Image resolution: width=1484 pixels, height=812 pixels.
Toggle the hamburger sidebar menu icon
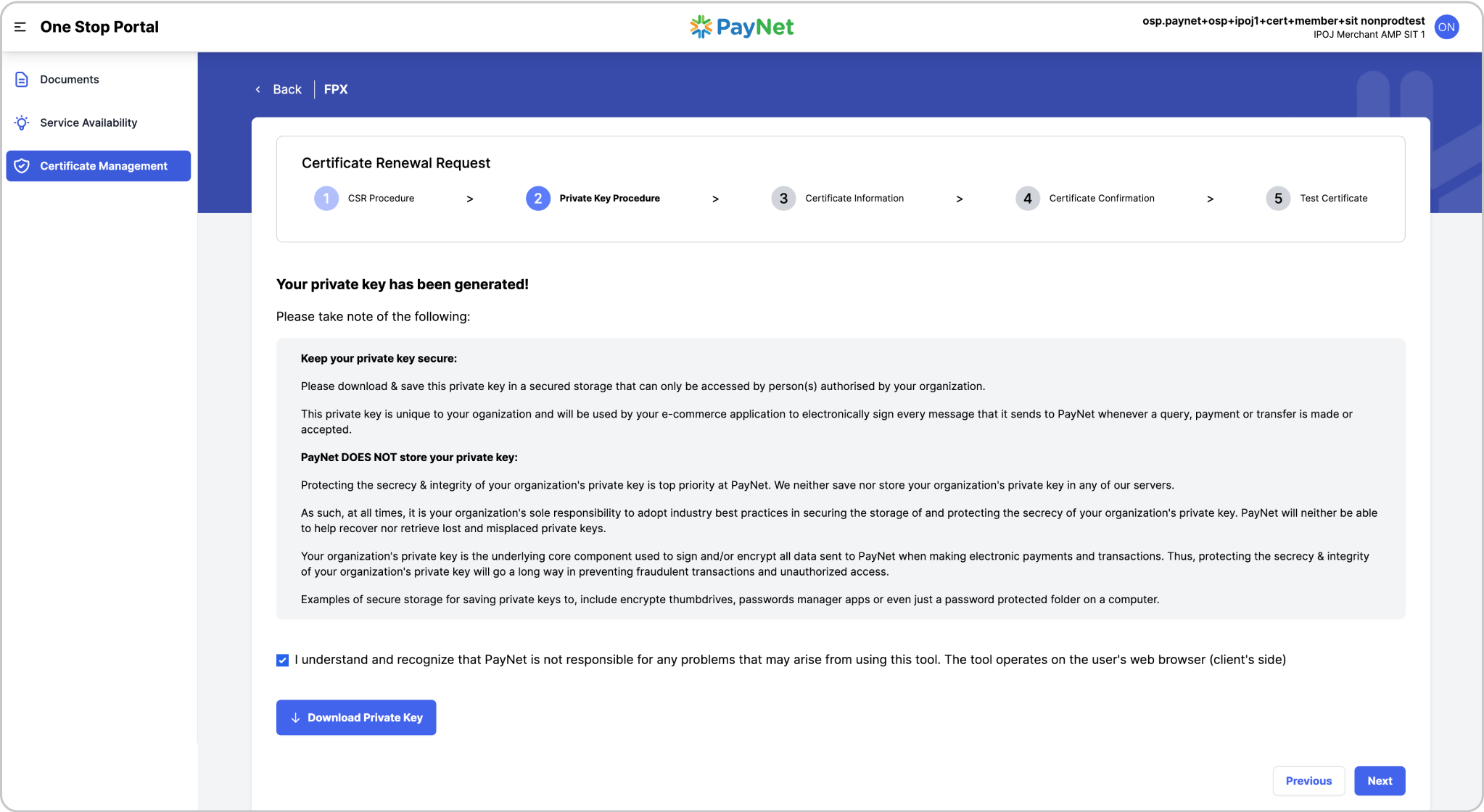pos(20,27)
